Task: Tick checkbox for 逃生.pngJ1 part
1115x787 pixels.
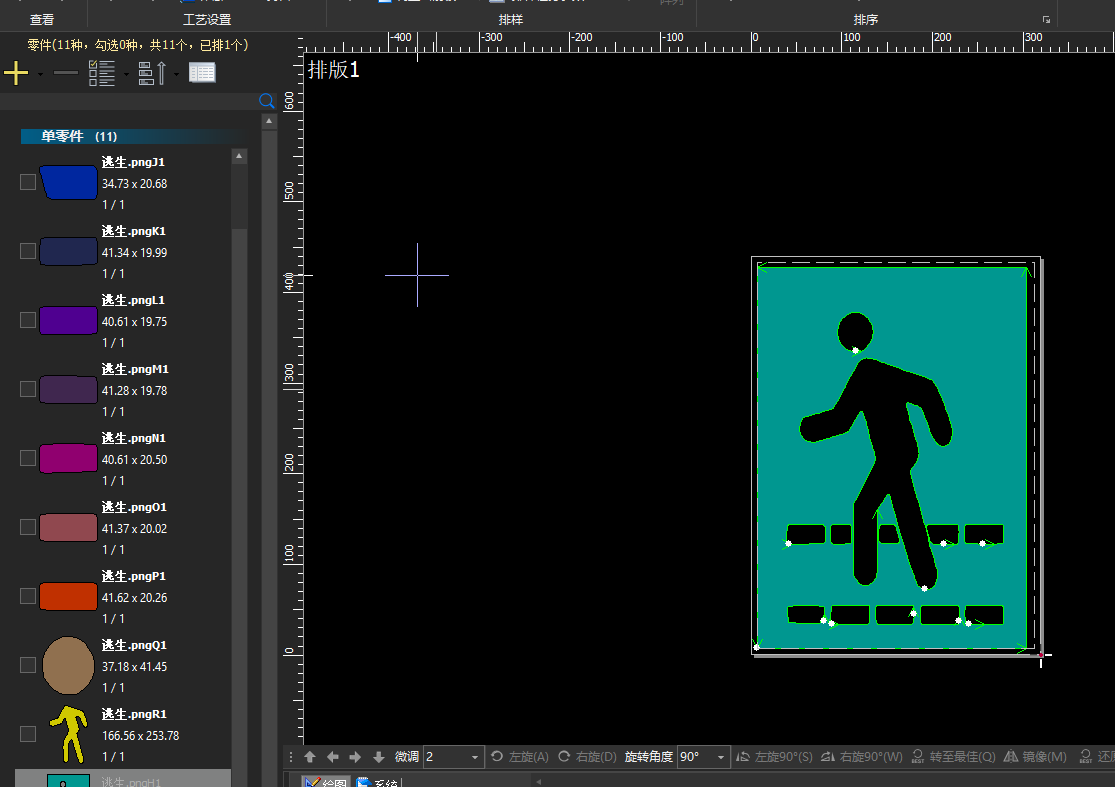Action: click(x=28, y=182)
